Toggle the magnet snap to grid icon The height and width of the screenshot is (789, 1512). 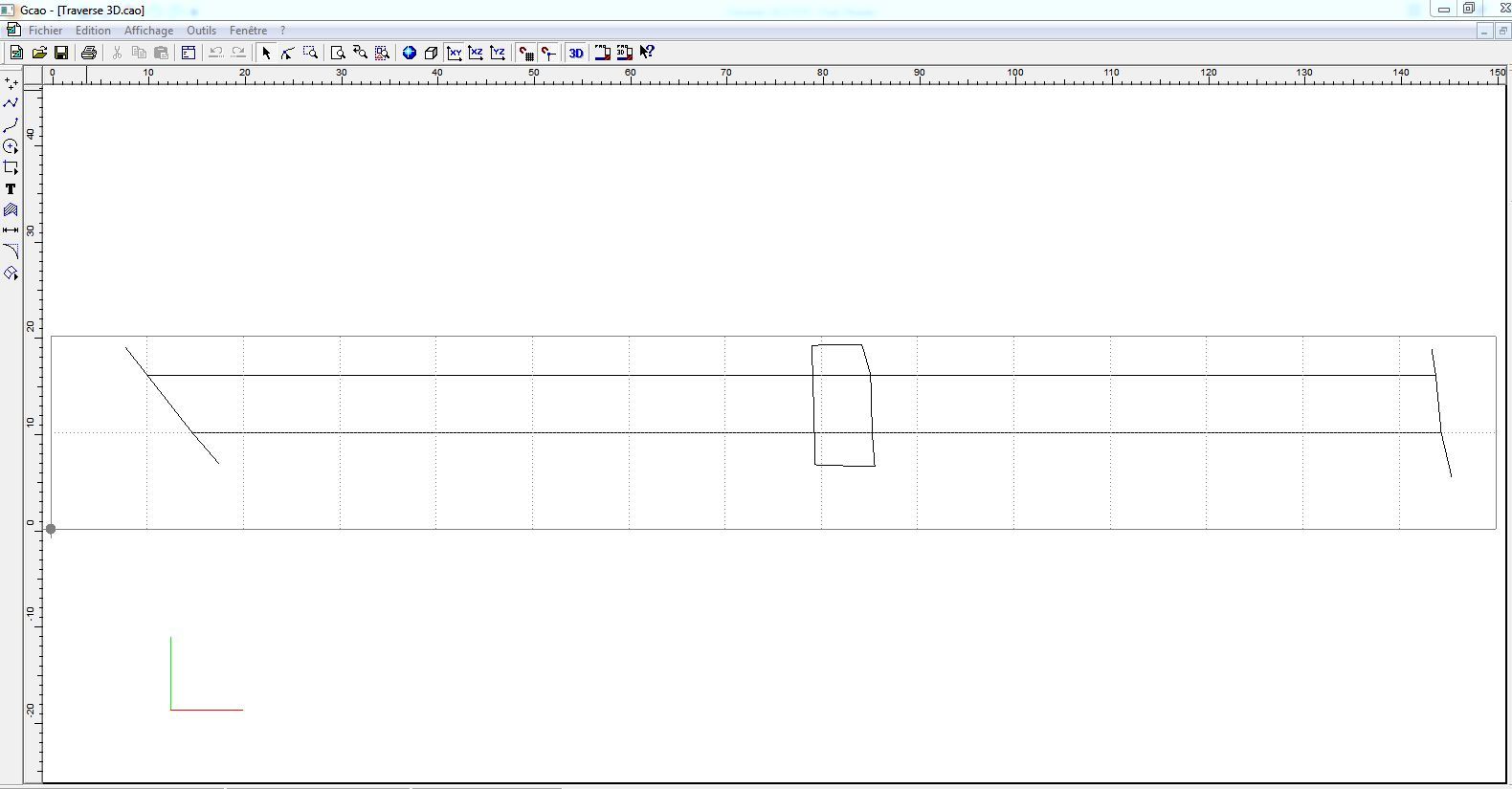tap(525, 53)
